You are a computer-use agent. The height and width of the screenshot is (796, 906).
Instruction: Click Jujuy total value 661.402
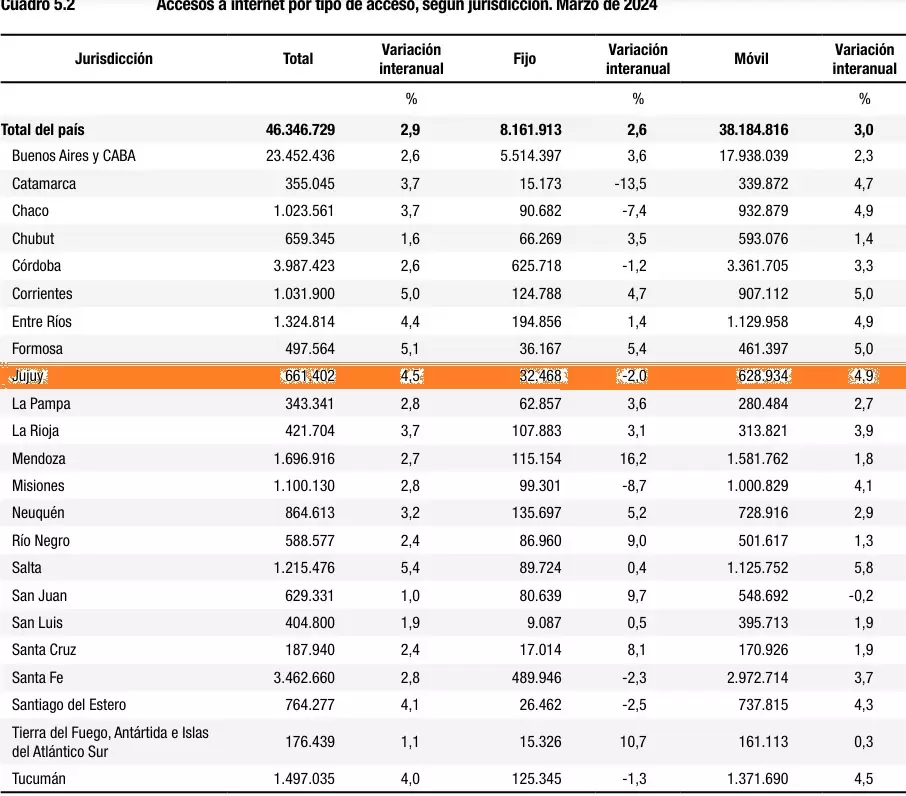click(309, 376)
